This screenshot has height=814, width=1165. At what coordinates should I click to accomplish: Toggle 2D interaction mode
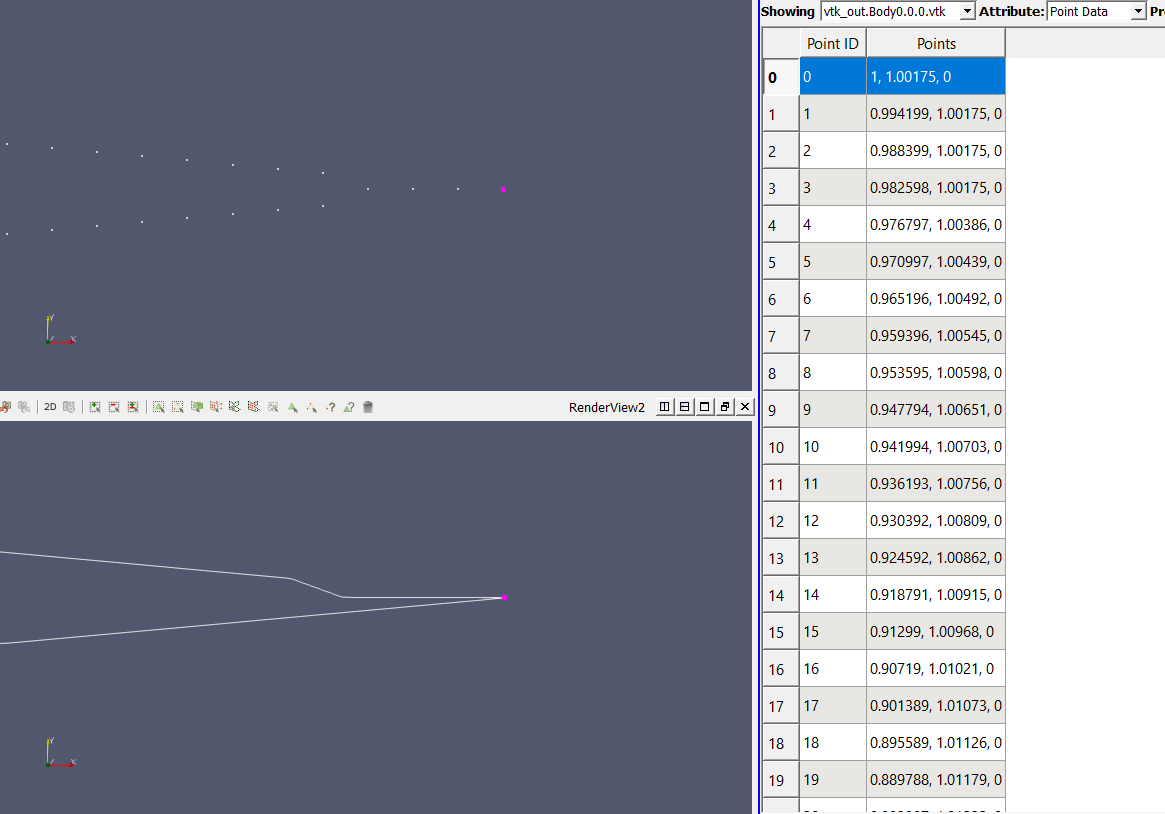(49, 407)
